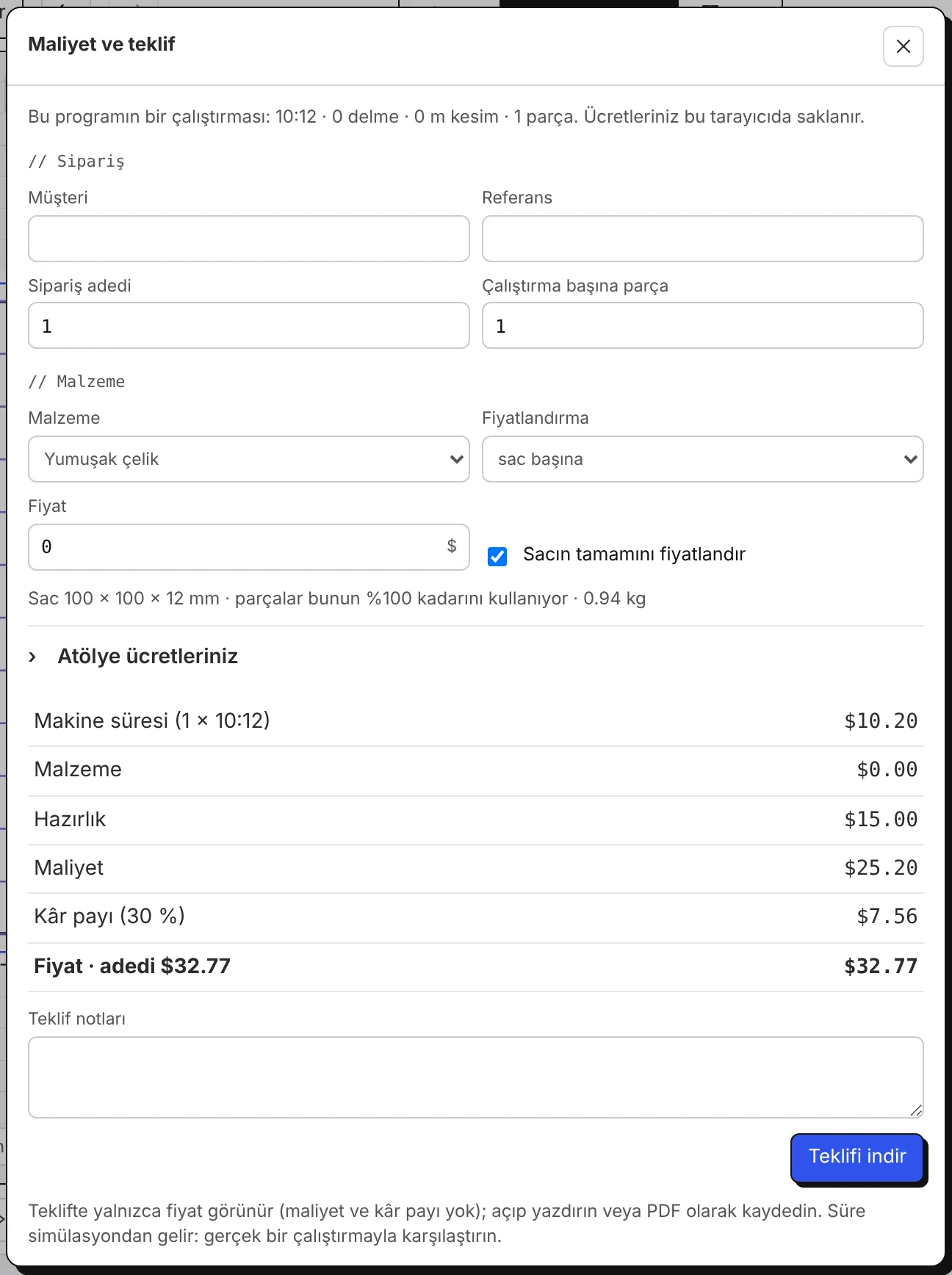Click the Kâr payı amount $7.56
Image resolution: width=952 pixels, height=1275 pixels.
point(887,917)
